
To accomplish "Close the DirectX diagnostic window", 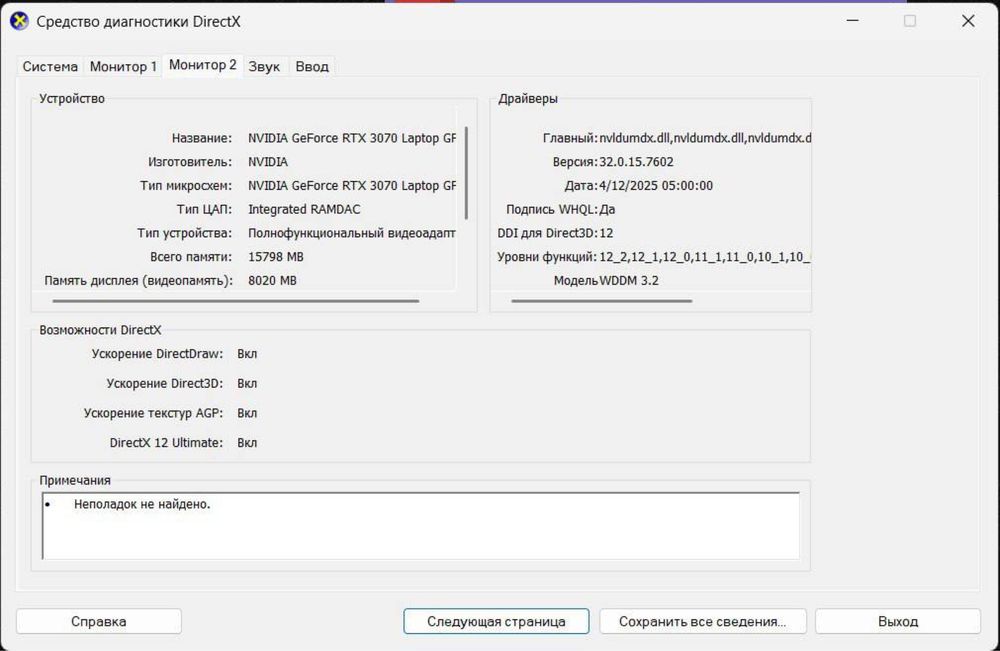I will coord(968,21).
